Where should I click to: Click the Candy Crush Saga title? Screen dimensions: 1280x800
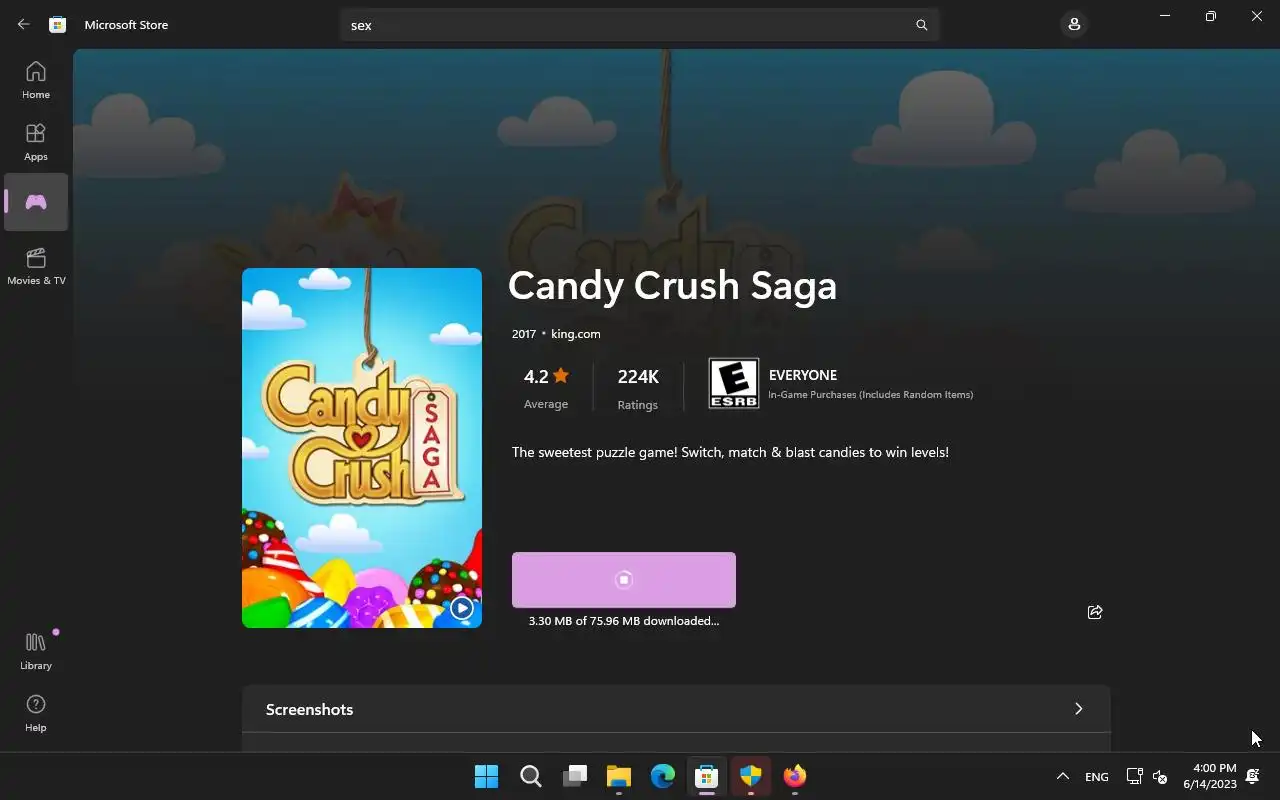[672, 286]
